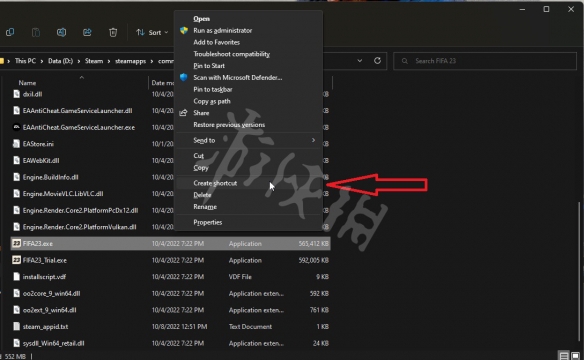Click the Share toolbar icon
Image resolution: width=584 pixels, height=360 pixels.
87,32
